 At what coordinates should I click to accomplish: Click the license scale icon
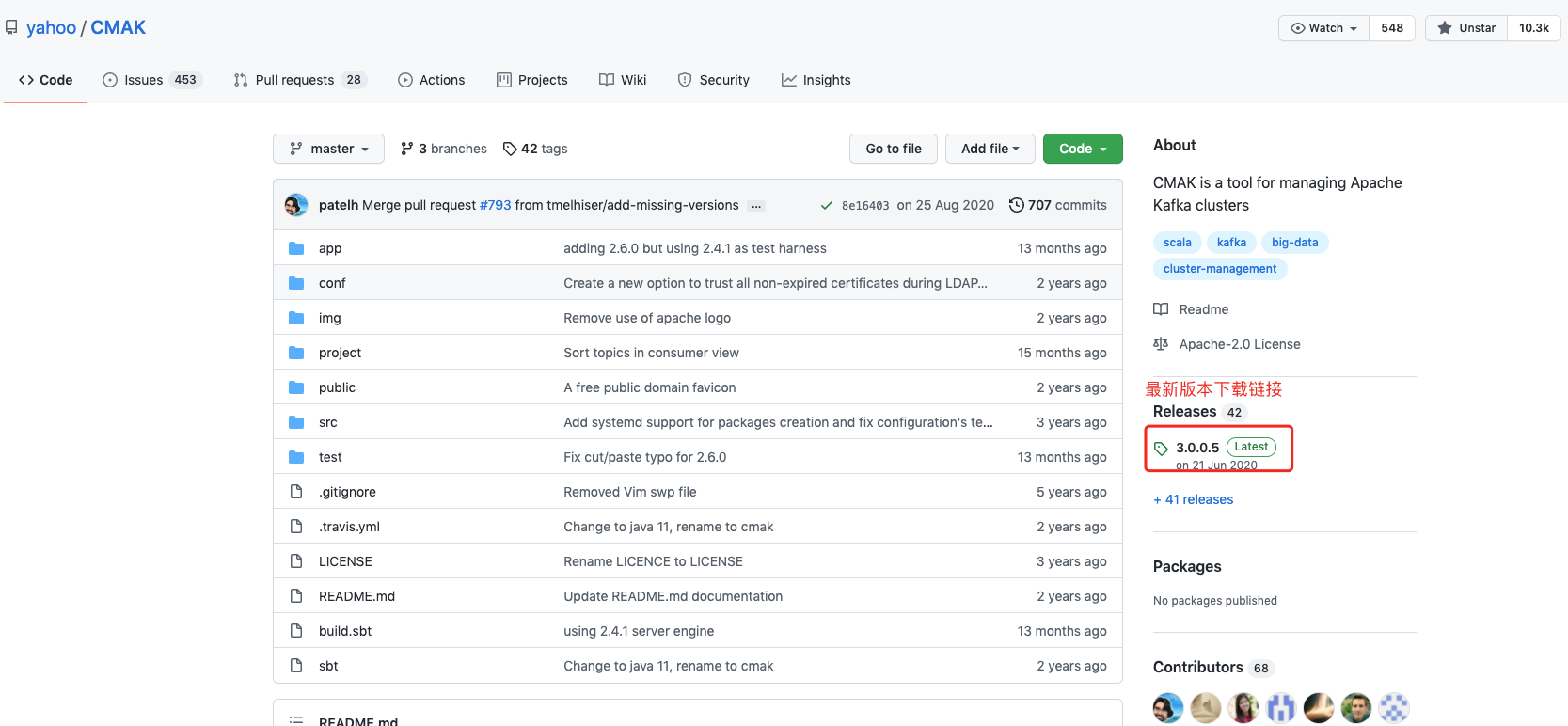point(1161,344)
